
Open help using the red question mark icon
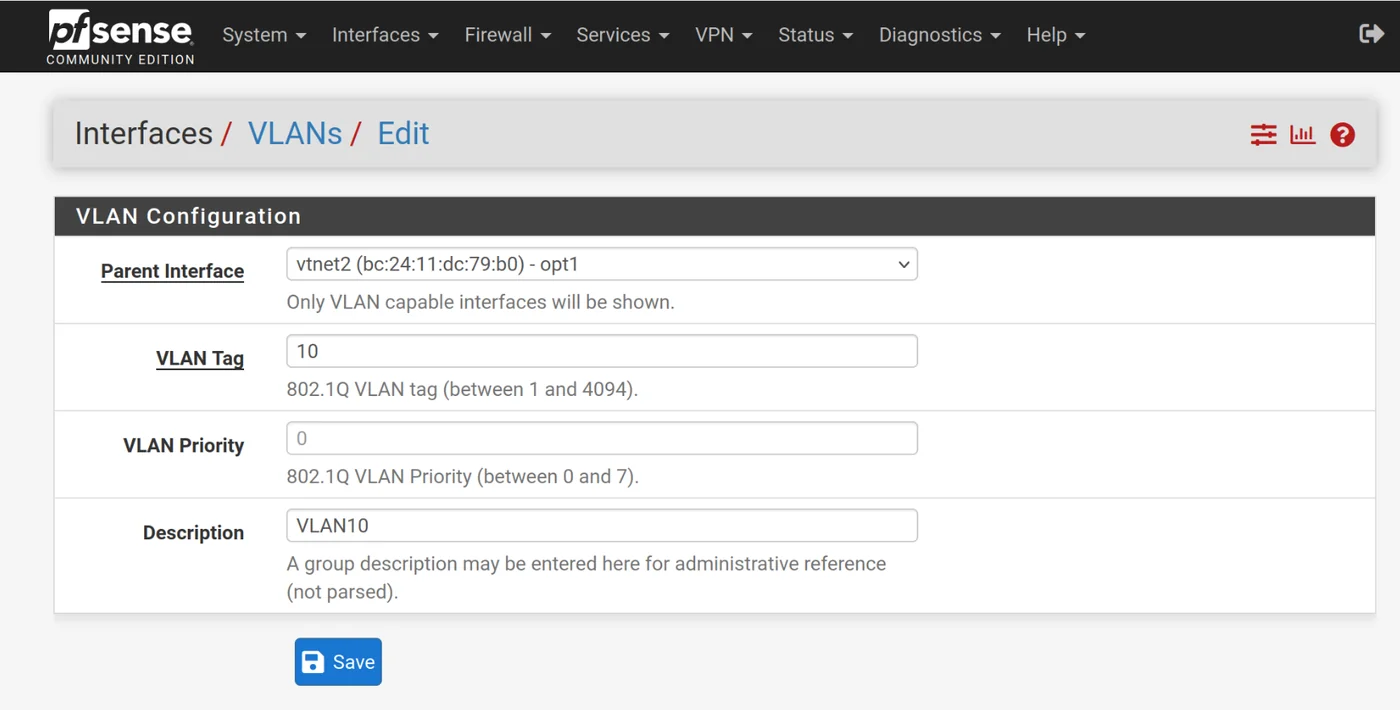(x=1342, y=134)
